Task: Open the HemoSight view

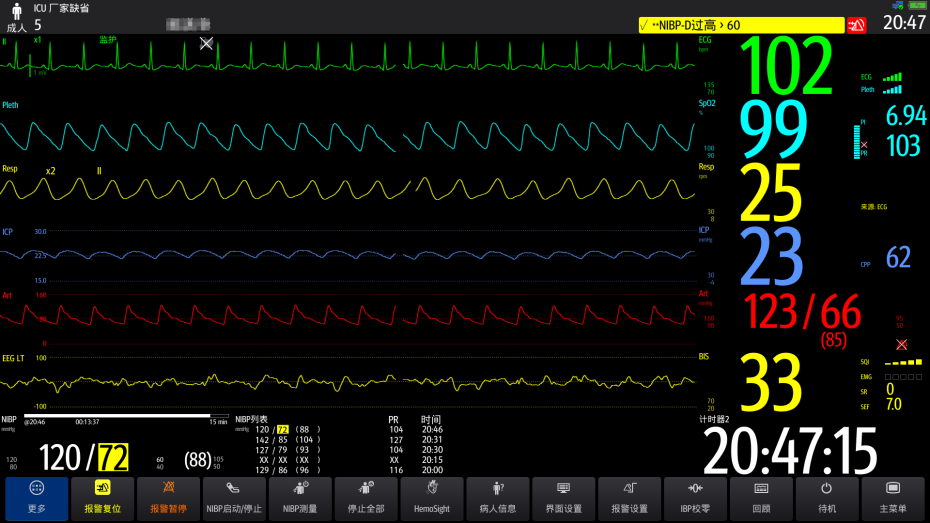Action: tap(432, 499)
